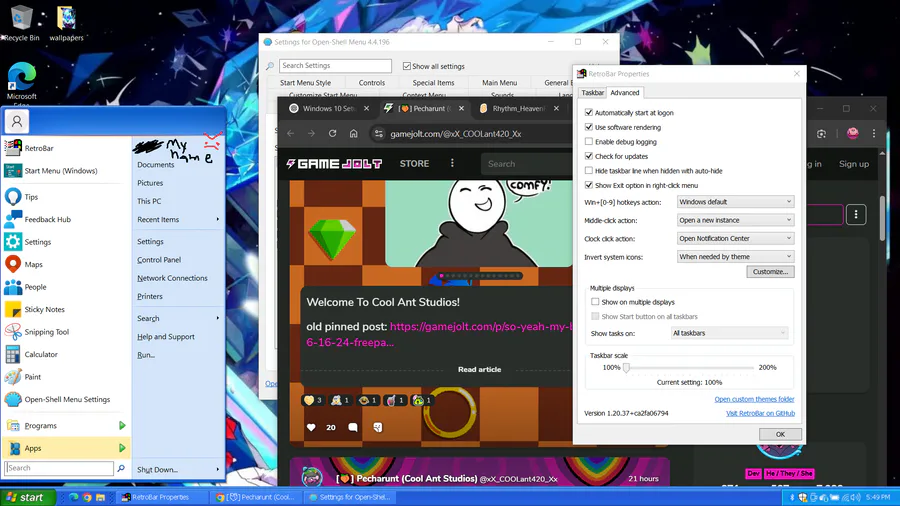Viewport: 900px width, 506px height.
Task: Open the Tips app
Action: [x=66, y=197]
